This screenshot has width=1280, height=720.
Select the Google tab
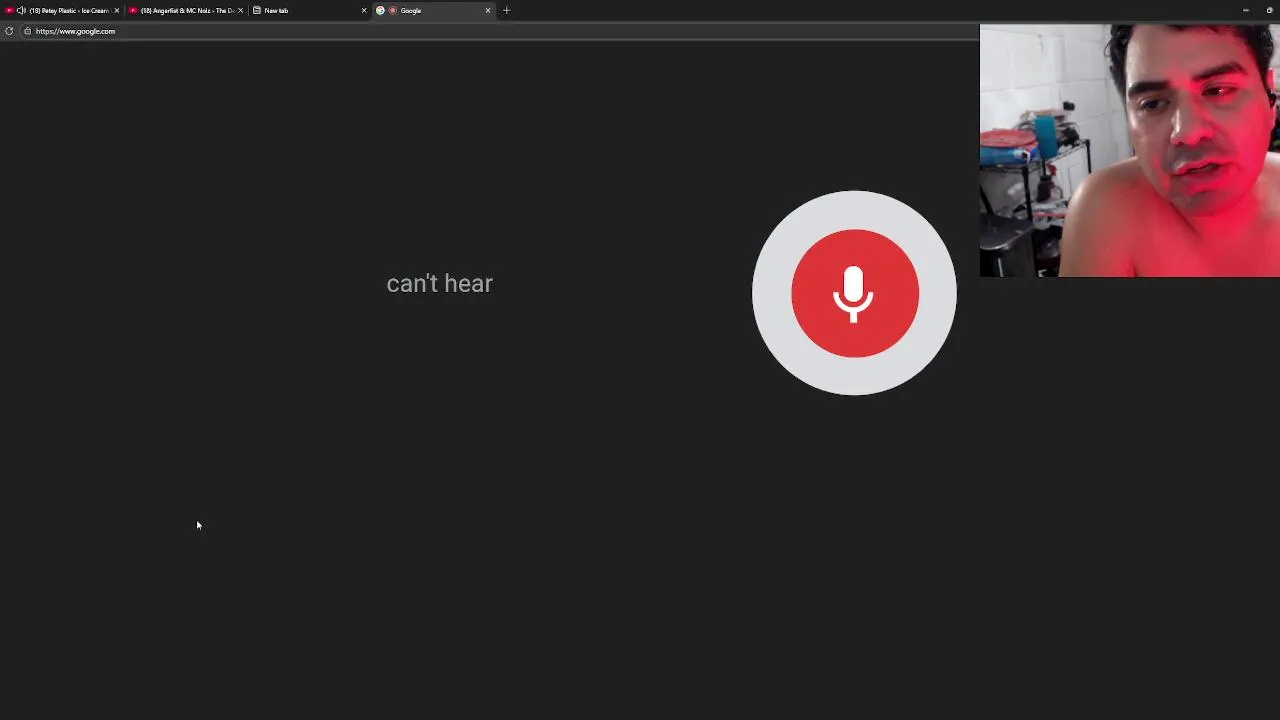[434, 10]
